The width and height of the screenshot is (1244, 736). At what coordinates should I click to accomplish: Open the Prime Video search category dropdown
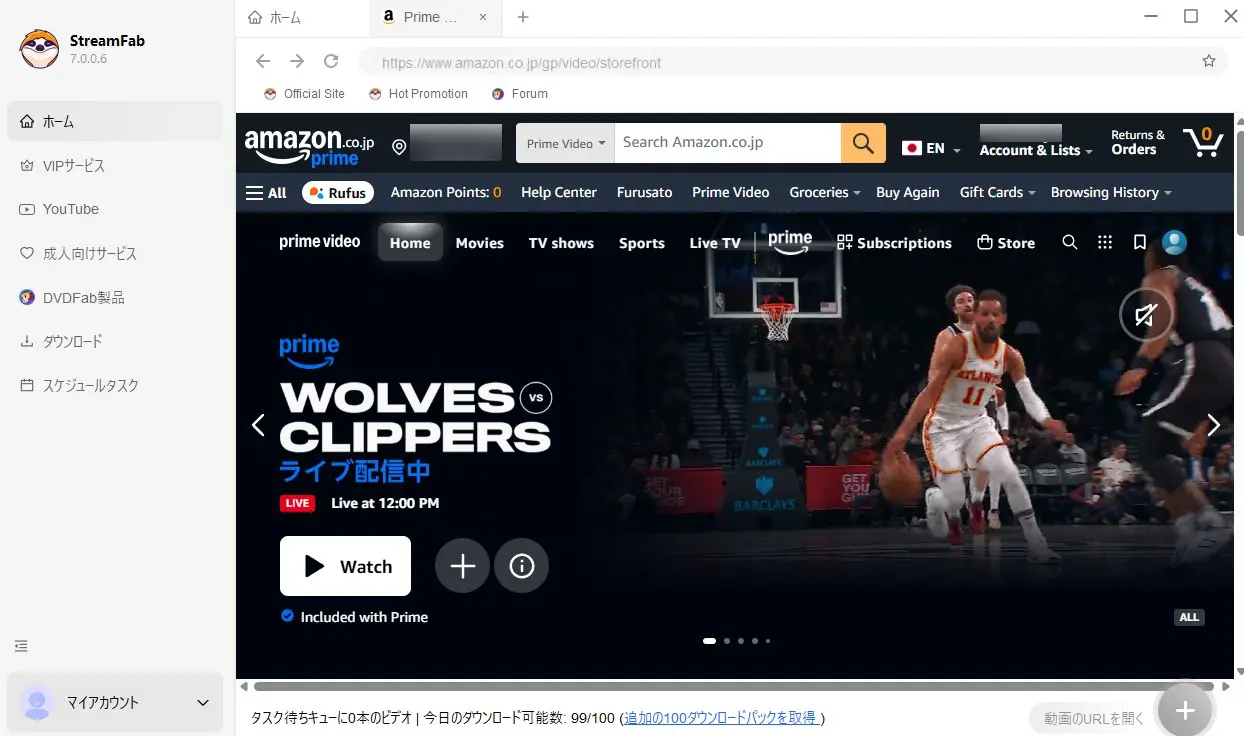[565, 143]
